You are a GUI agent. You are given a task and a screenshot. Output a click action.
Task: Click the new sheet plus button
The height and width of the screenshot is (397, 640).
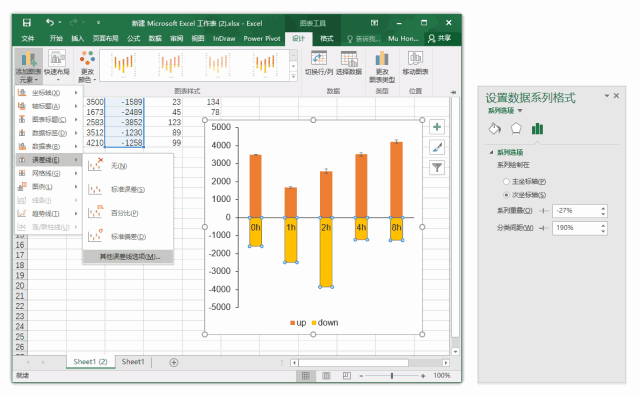click(174, 362)
